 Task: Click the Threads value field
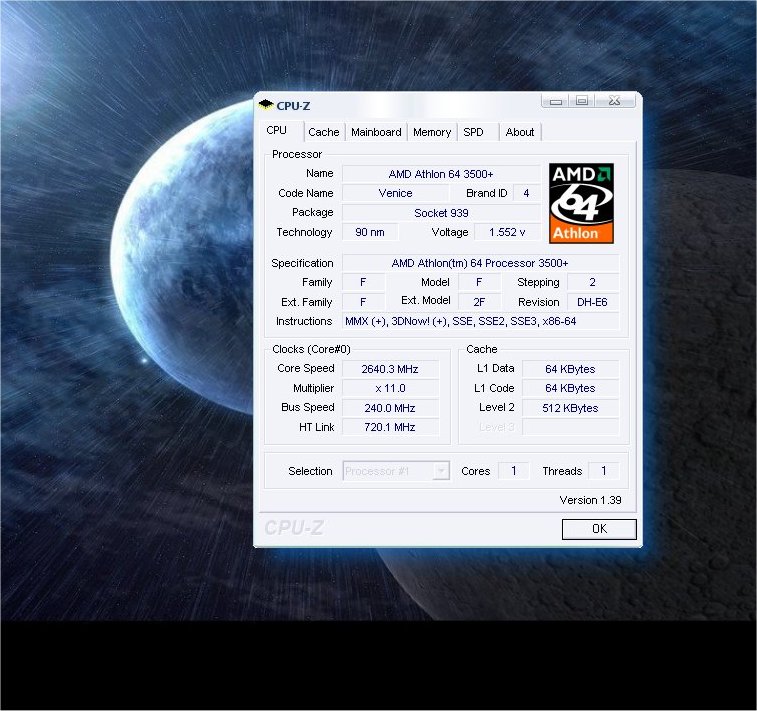pyautogui.click(x=603, y=471)
